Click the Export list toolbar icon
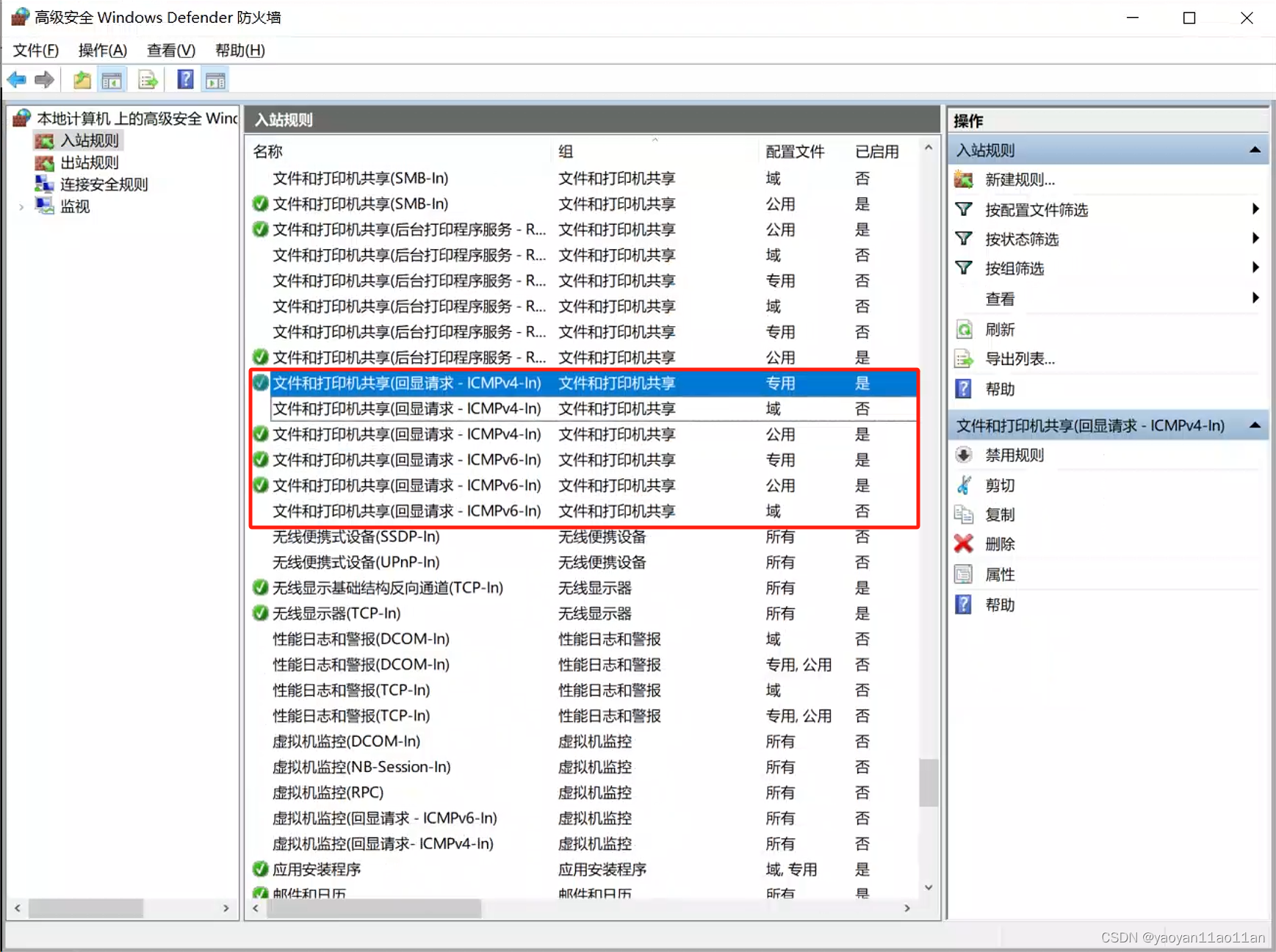This screenshot has width=1276, height=952. pyautogui.click(x=148, y=79)
